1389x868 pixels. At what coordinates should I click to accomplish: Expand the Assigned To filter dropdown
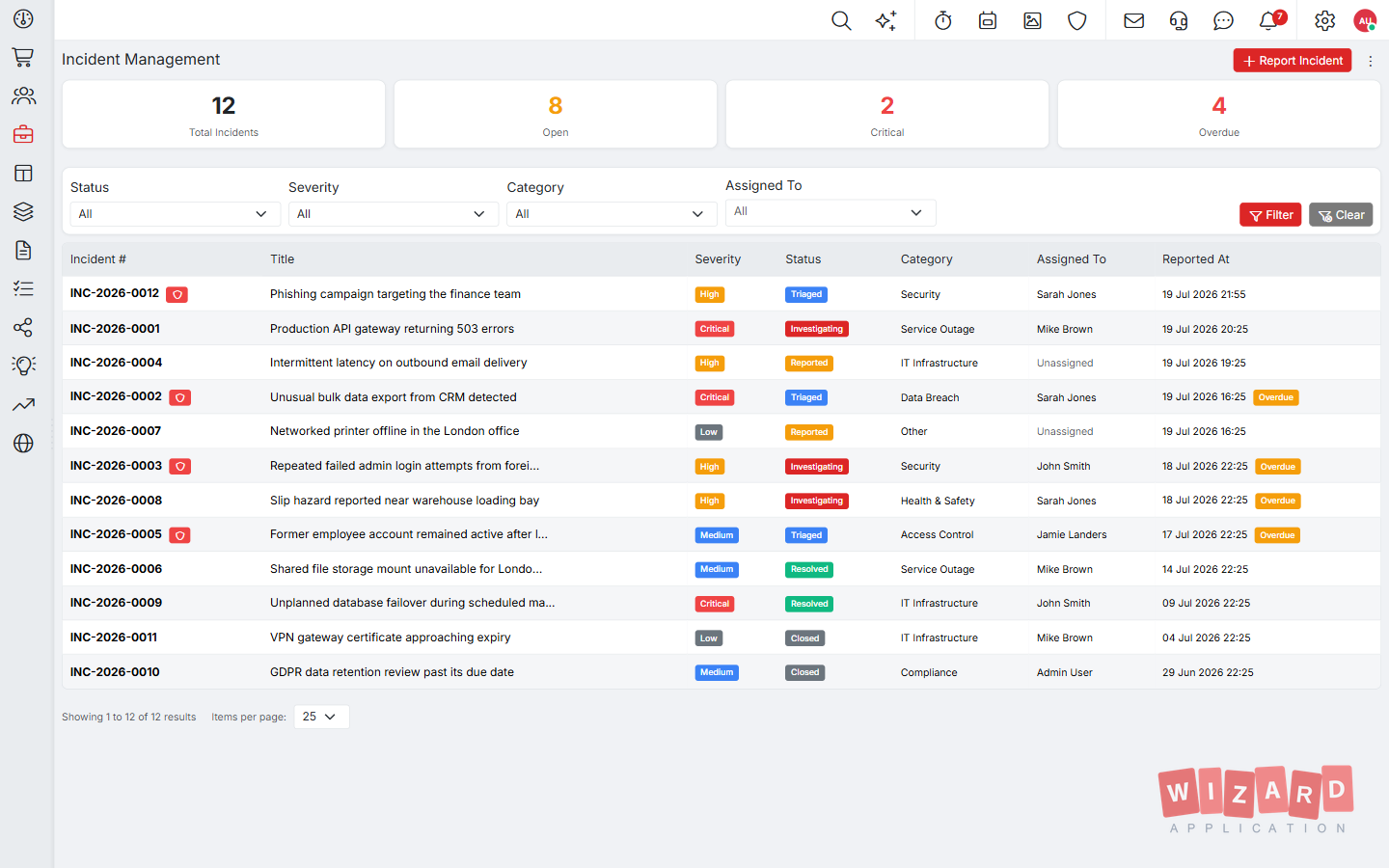(831, 212)
